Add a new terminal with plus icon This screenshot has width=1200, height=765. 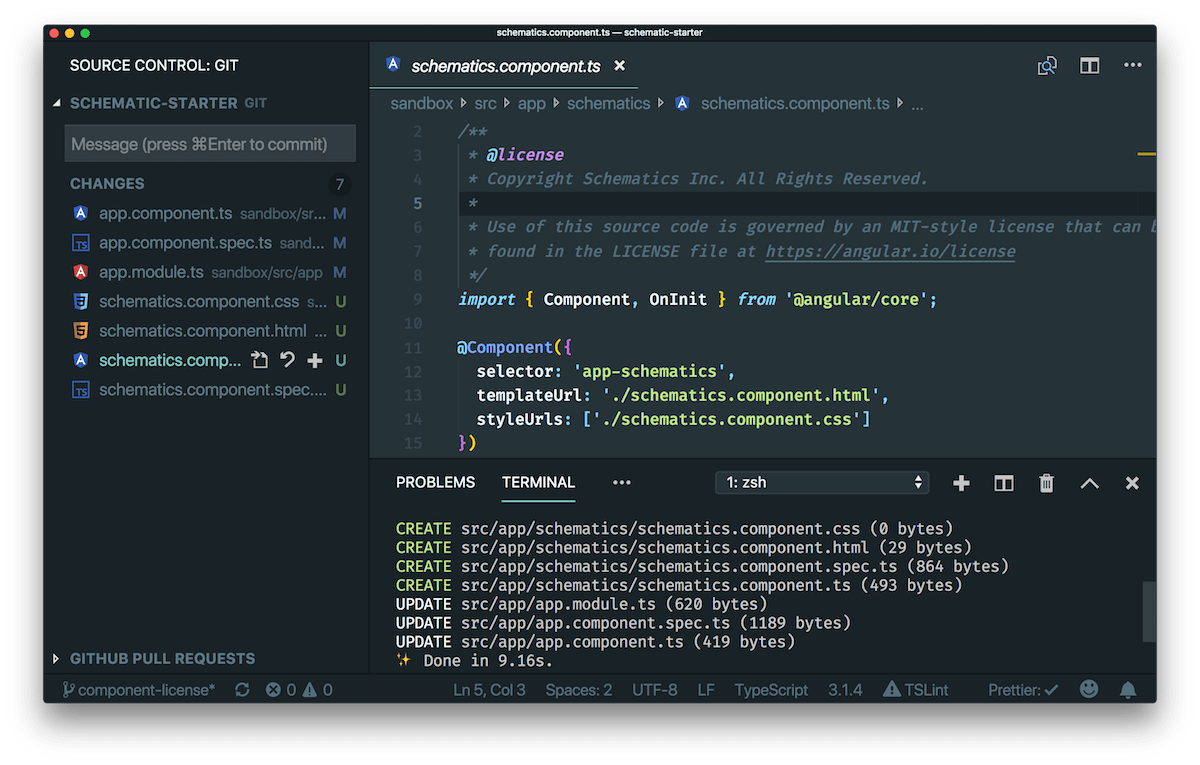(961, 483)
